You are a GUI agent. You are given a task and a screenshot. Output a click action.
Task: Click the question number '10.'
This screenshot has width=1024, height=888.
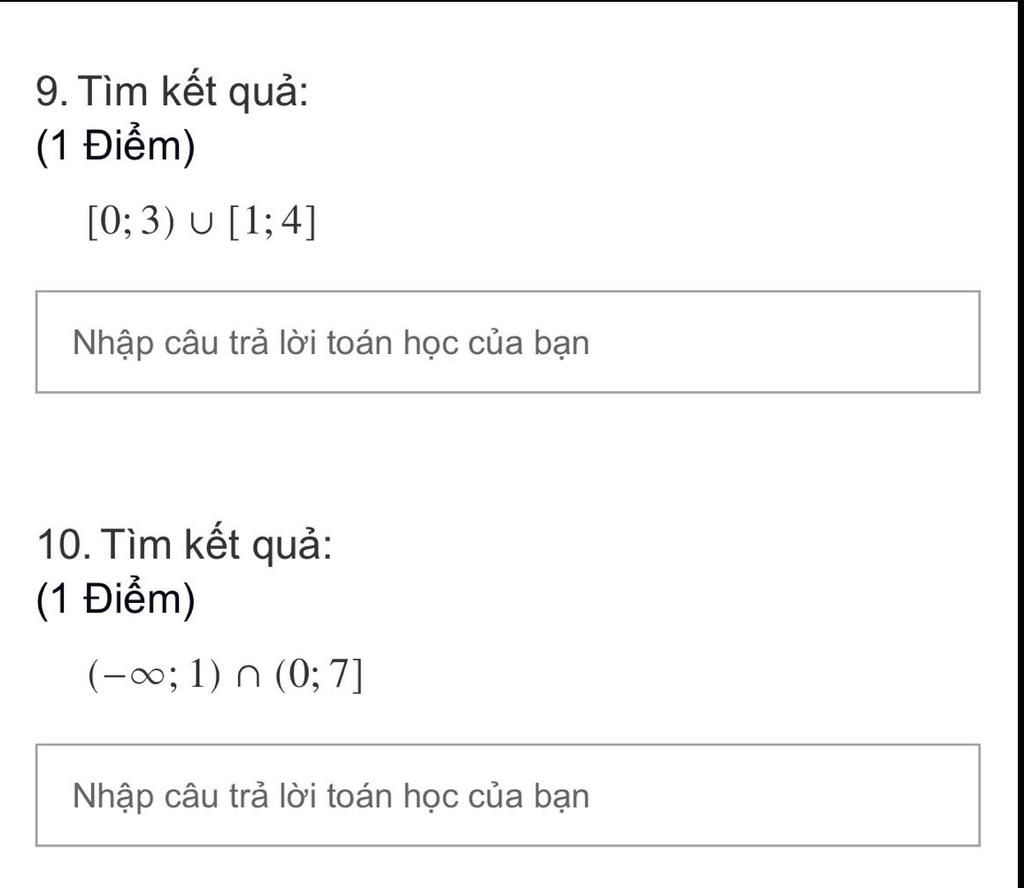tap(64, 545)
